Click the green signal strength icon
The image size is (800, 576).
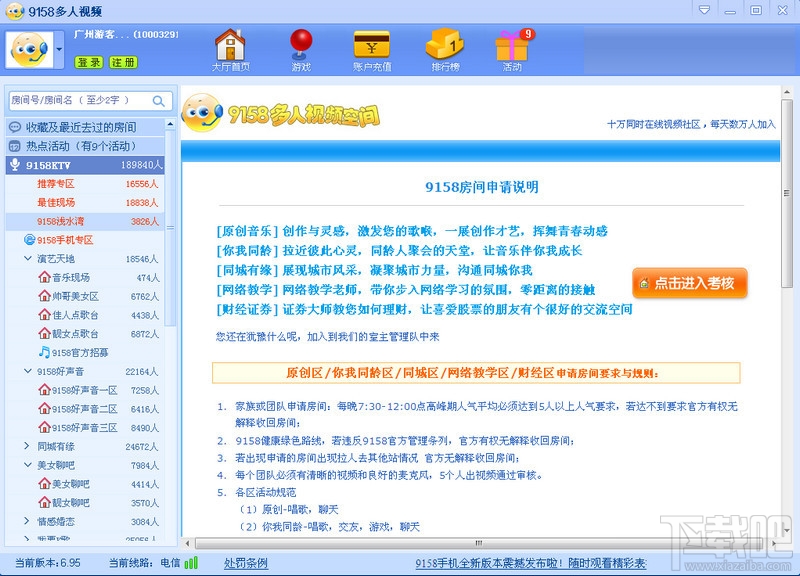191,563
